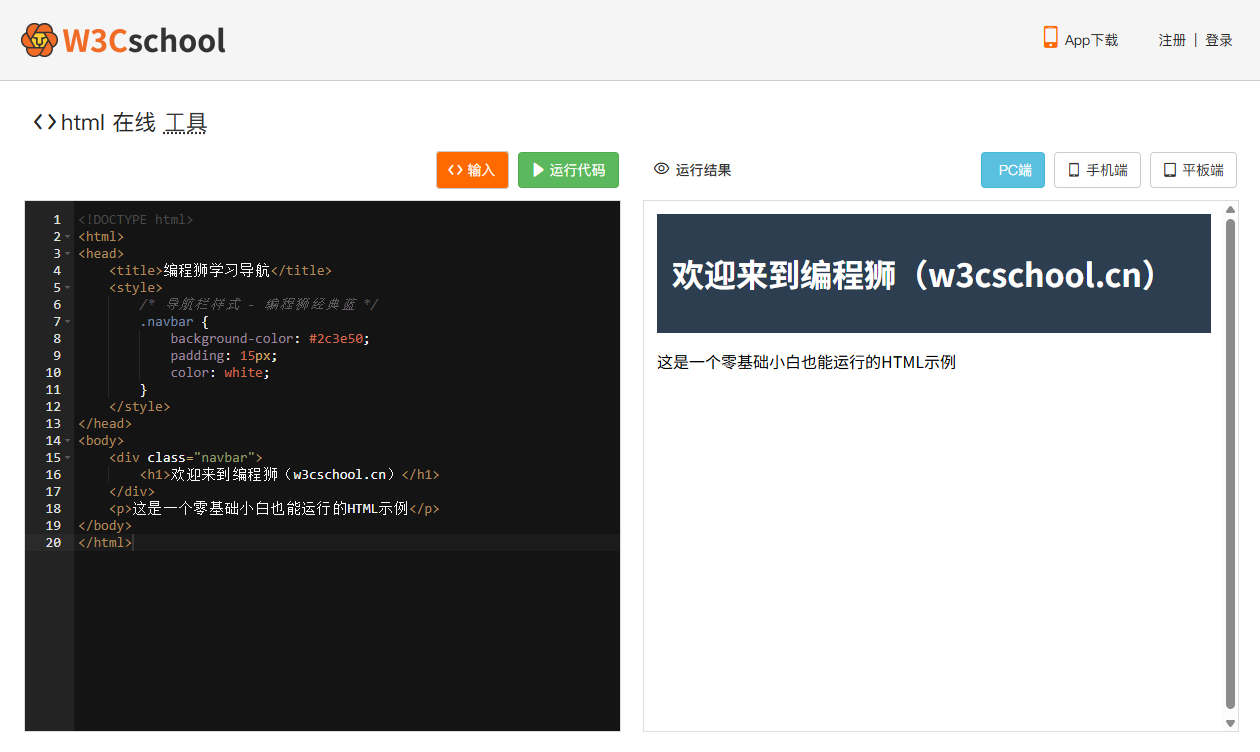
Task: Click the play triangle icon in 运行代码
Action: click(538, 170)
